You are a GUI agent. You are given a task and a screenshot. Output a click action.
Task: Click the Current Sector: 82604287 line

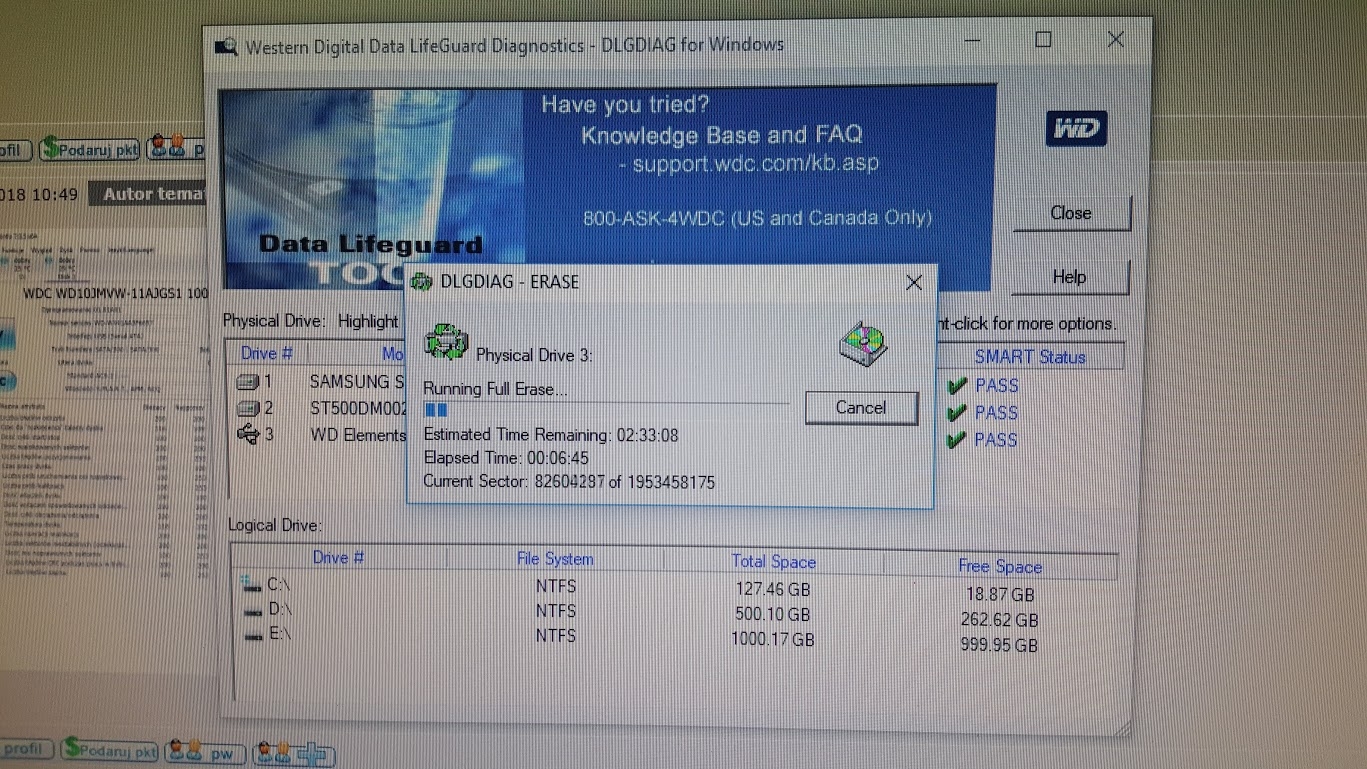pyautogui.click(x=569, y=483)
